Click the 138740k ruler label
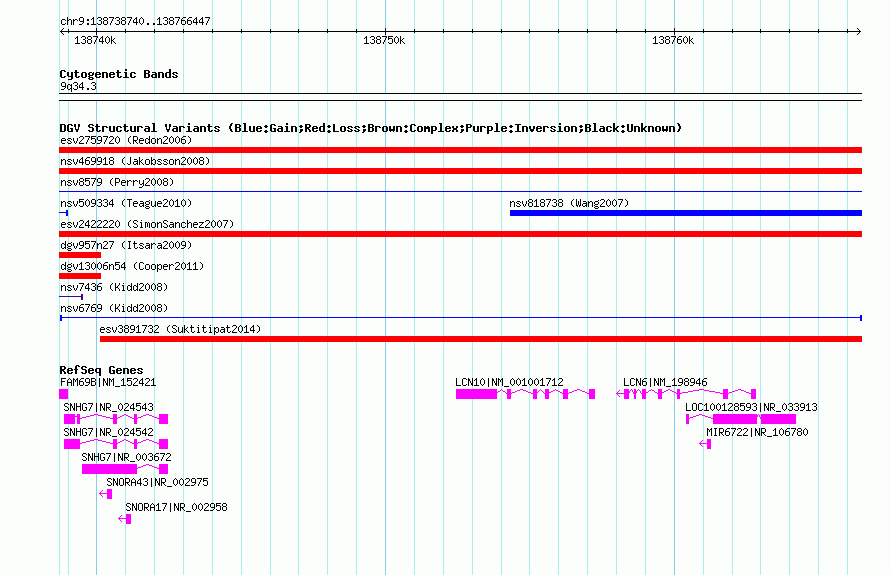The width and height of the screenshot is (890, 575). click(95, 40)
